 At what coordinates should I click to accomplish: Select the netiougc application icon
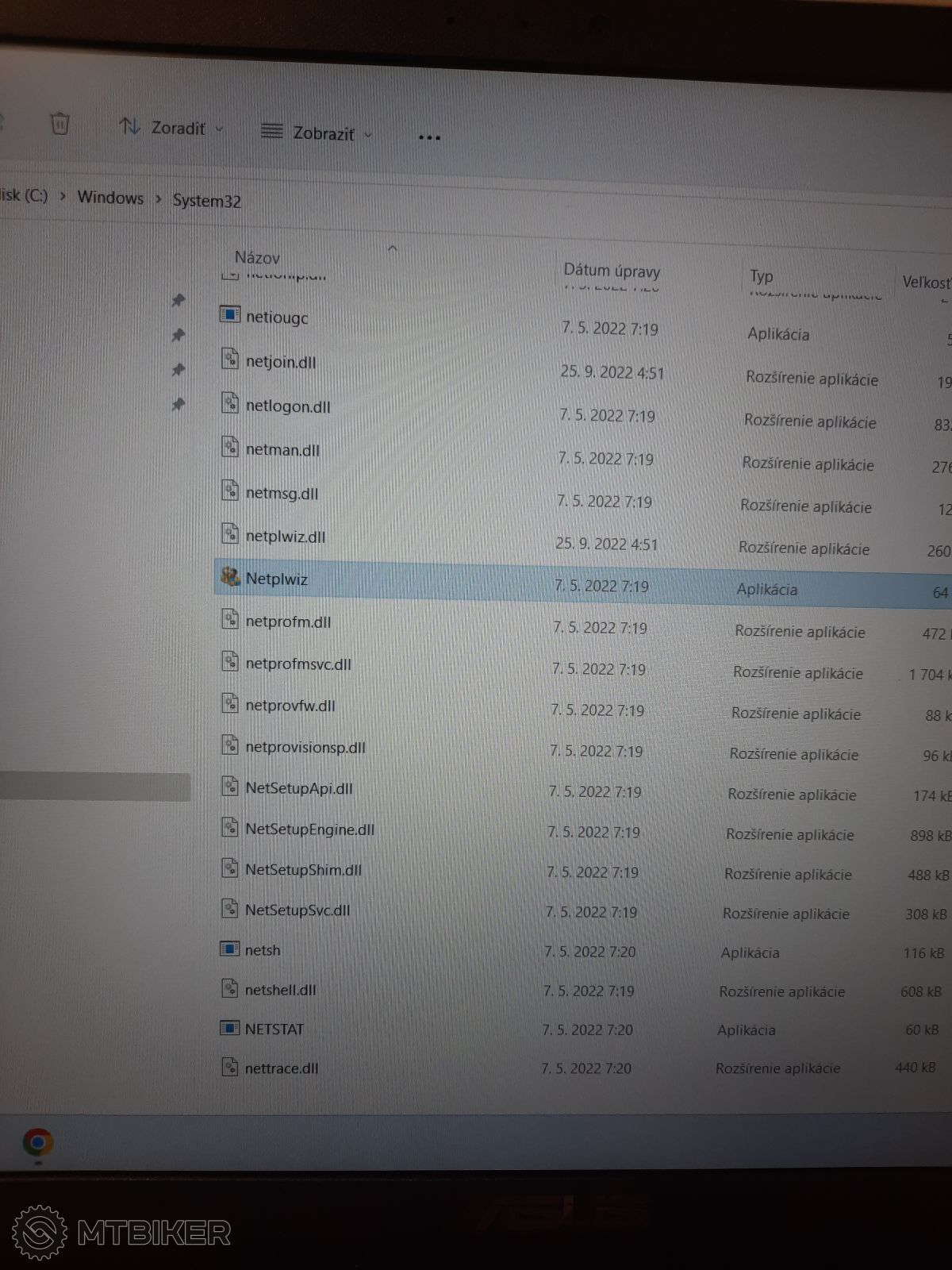[x=229, y=315]
